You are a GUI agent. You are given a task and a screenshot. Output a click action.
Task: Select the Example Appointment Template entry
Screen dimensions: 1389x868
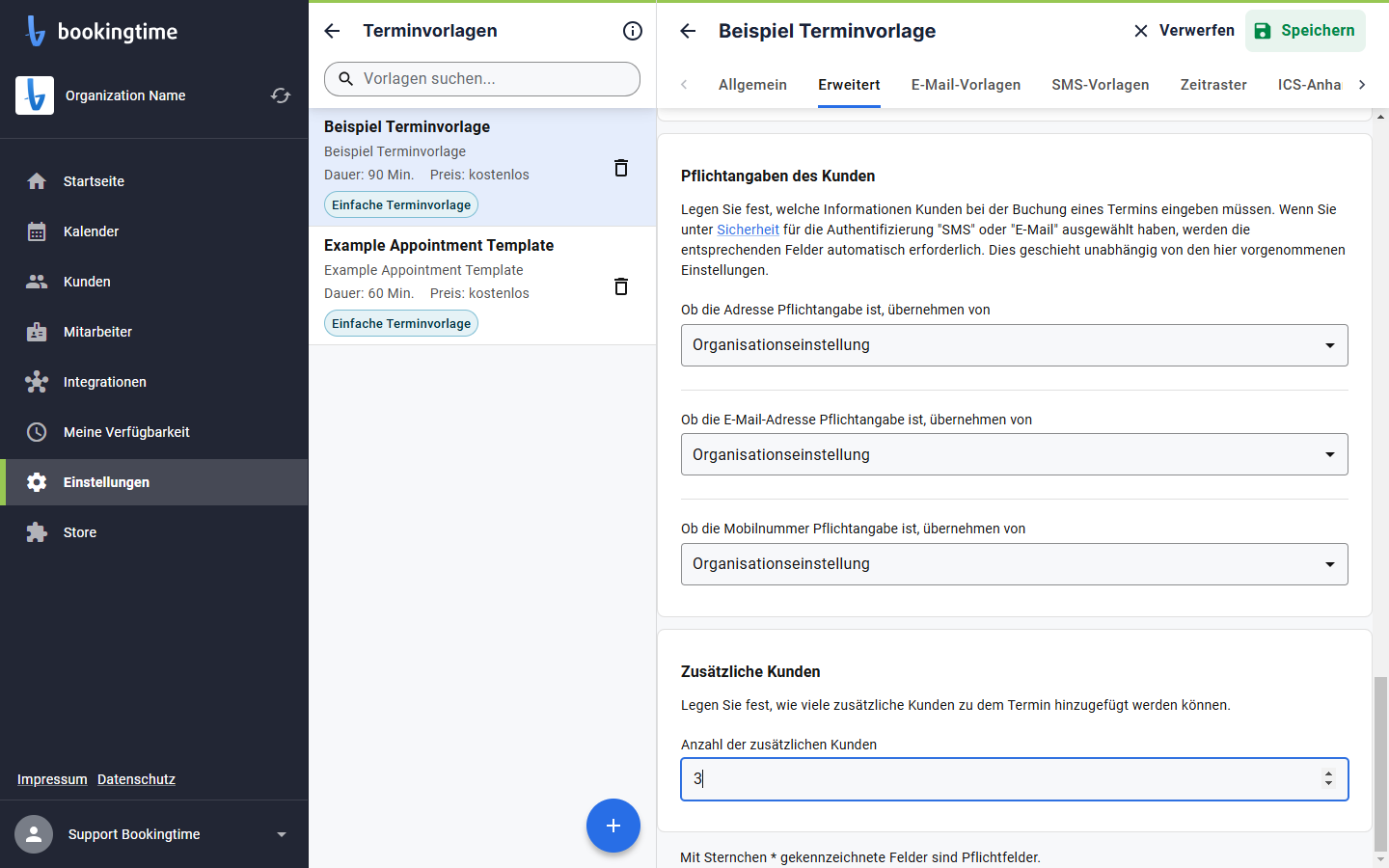(482, 285)
